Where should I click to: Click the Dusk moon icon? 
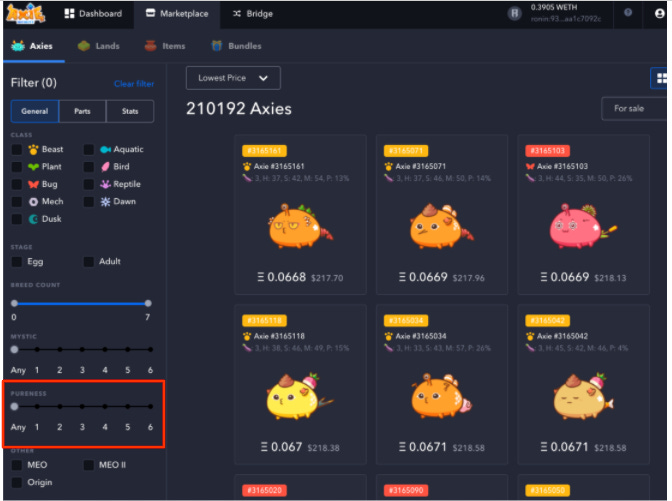click(x=33, y=219)
